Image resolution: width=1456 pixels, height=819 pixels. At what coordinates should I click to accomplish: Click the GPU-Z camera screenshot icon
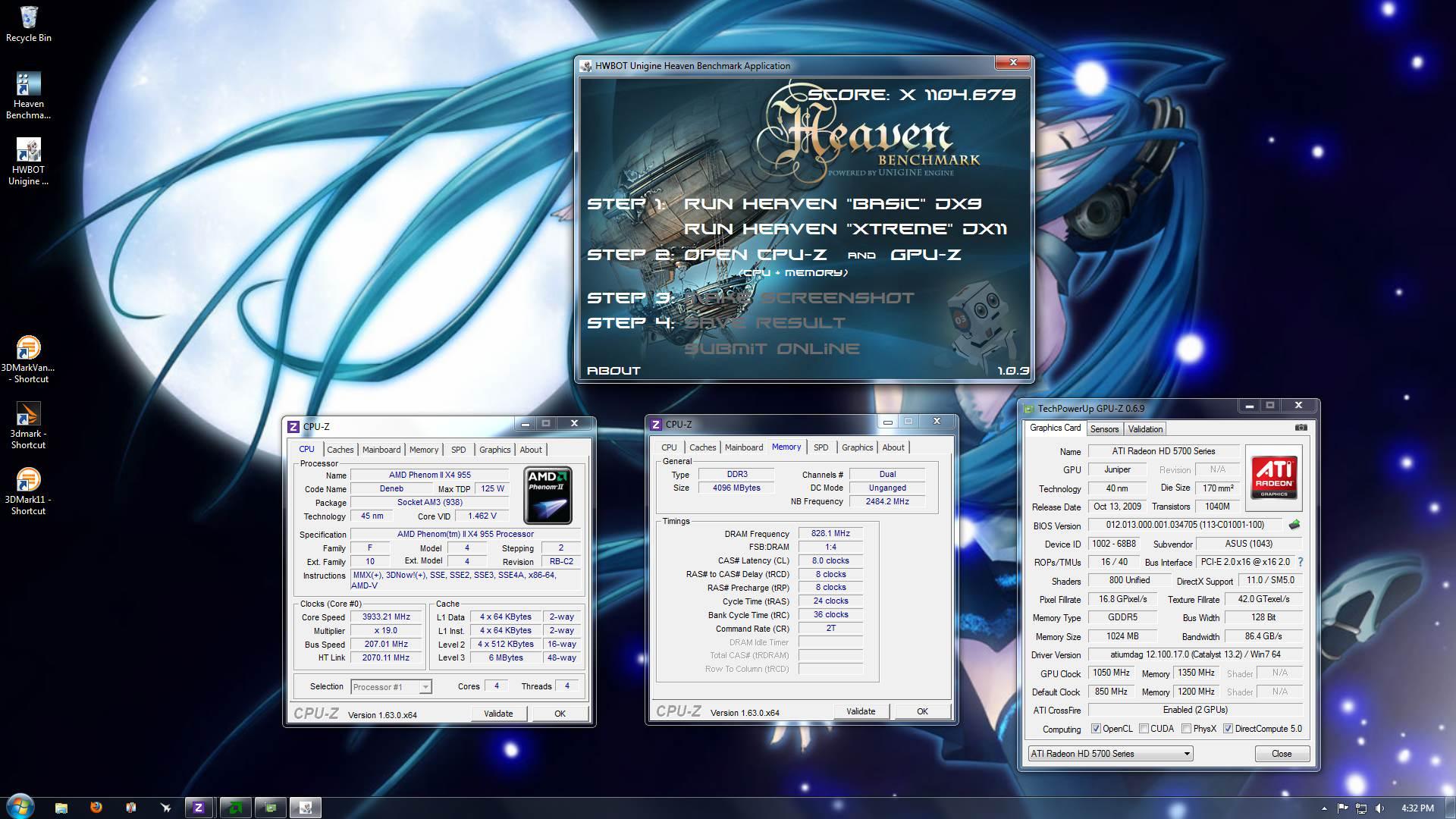point(1301,428)
